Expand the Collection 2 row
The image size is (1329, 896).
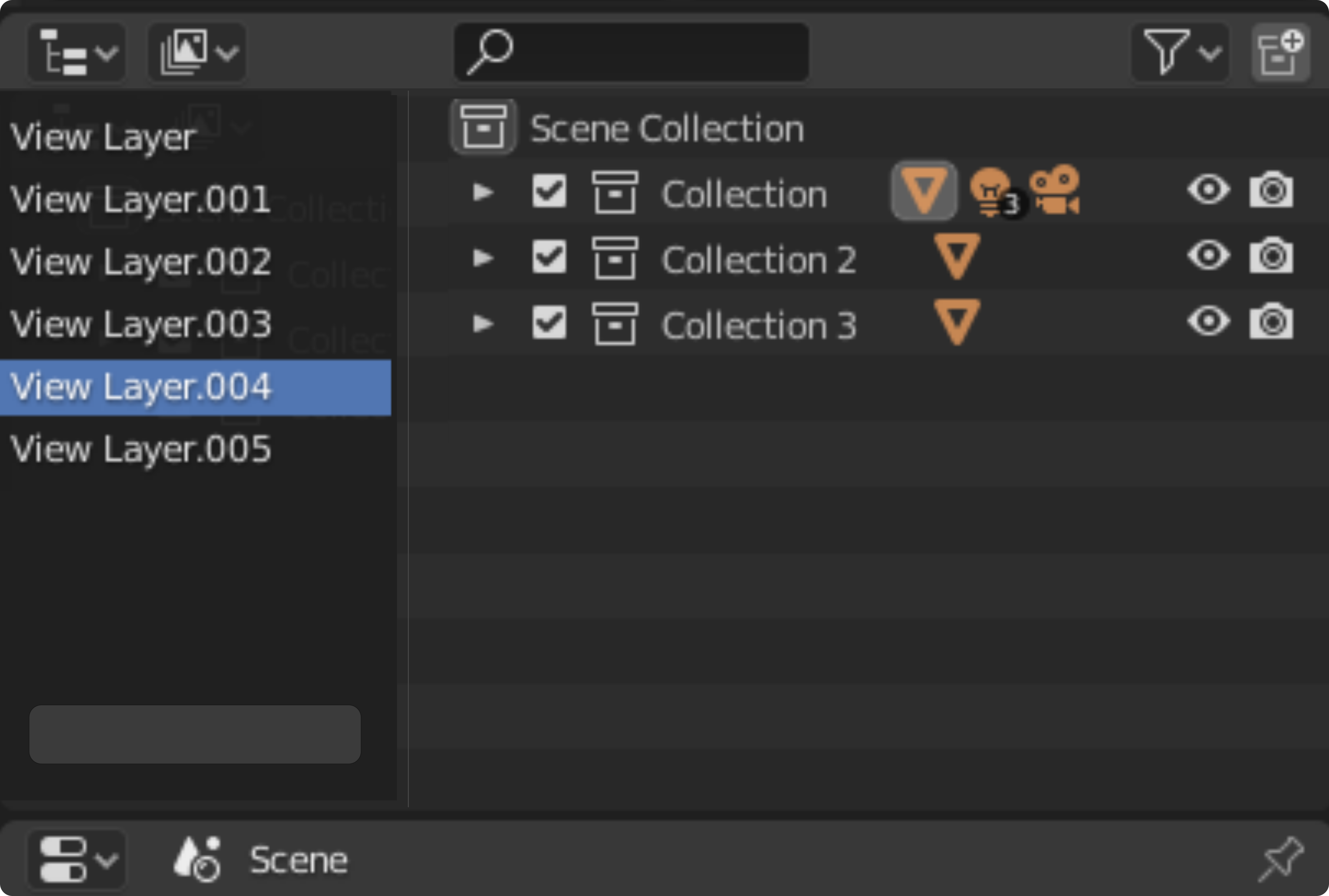point(483,258)
